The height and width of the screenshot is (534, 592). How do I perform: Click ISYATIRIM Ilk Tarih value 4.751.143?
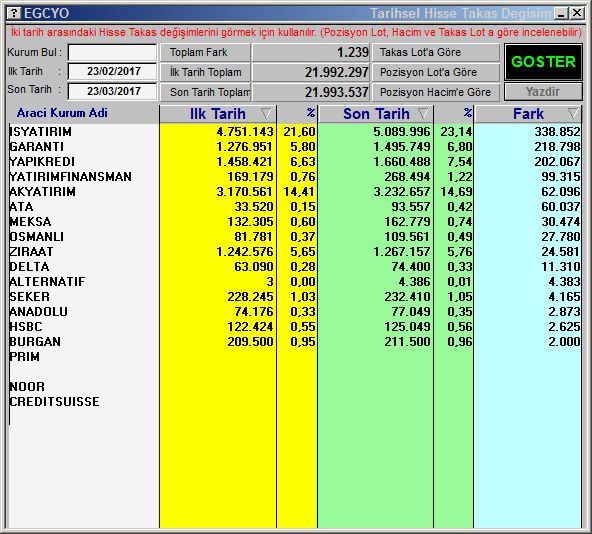click(x=245, y=132)
